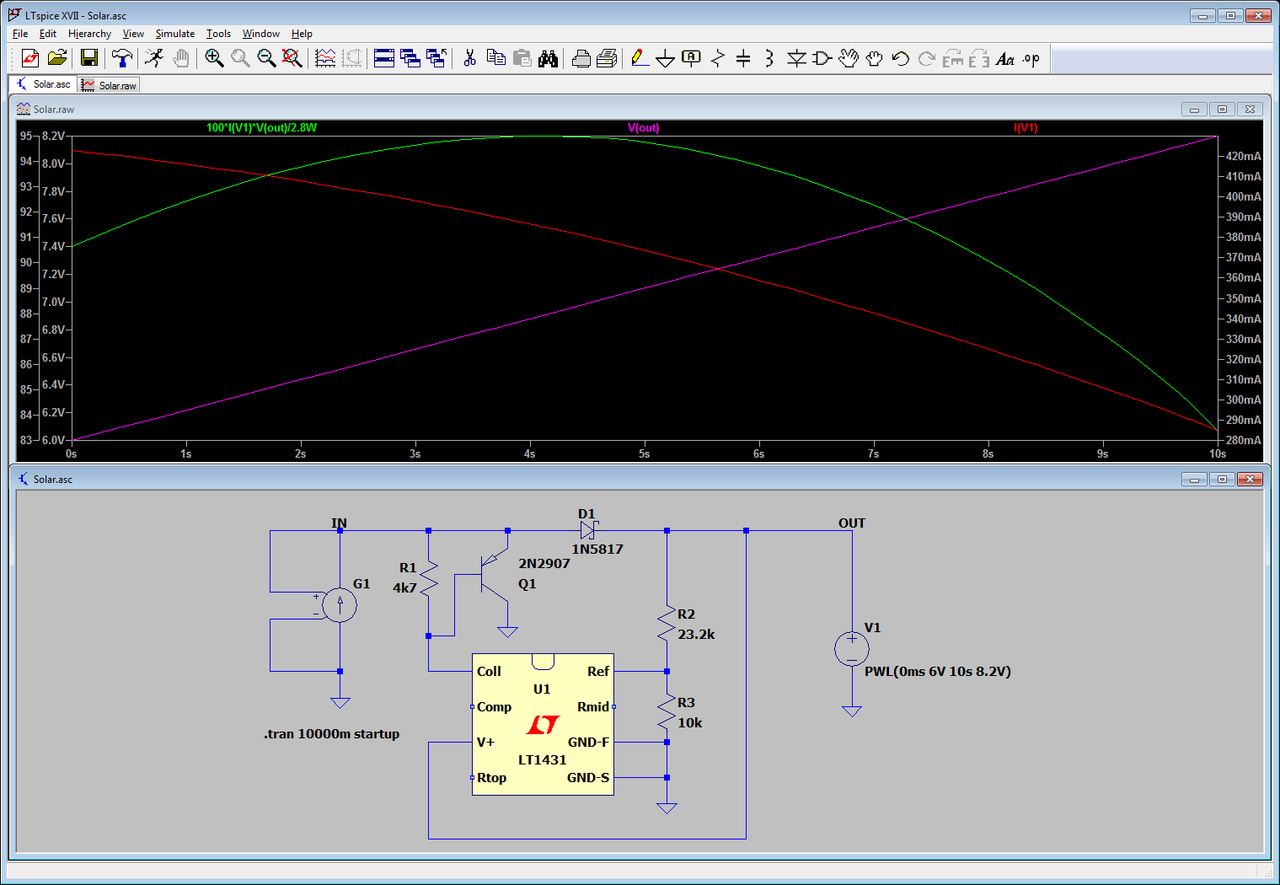Tile windows horizontally via toolbar icon
This screenshot has width=1280, height=885.
(384, 58)
